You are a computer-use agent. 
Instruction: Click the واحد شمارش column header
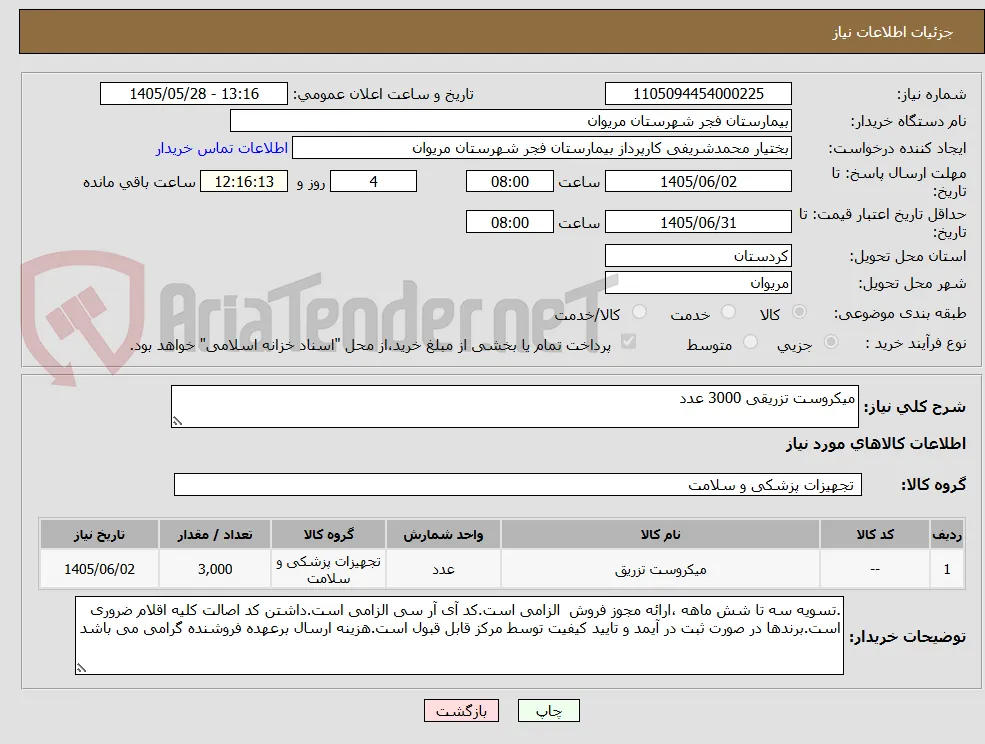444,534
